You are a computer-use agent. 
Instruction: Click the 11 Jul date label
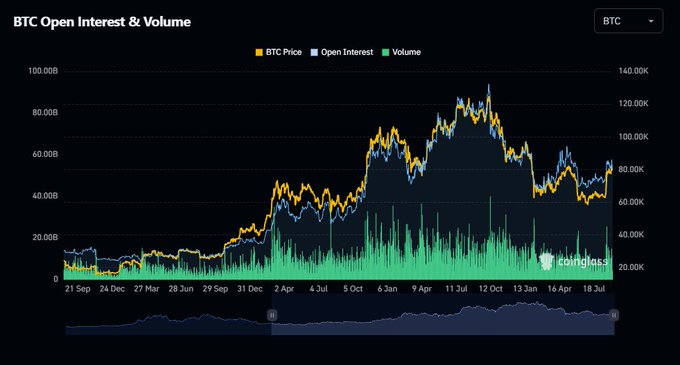pos(456,288)
